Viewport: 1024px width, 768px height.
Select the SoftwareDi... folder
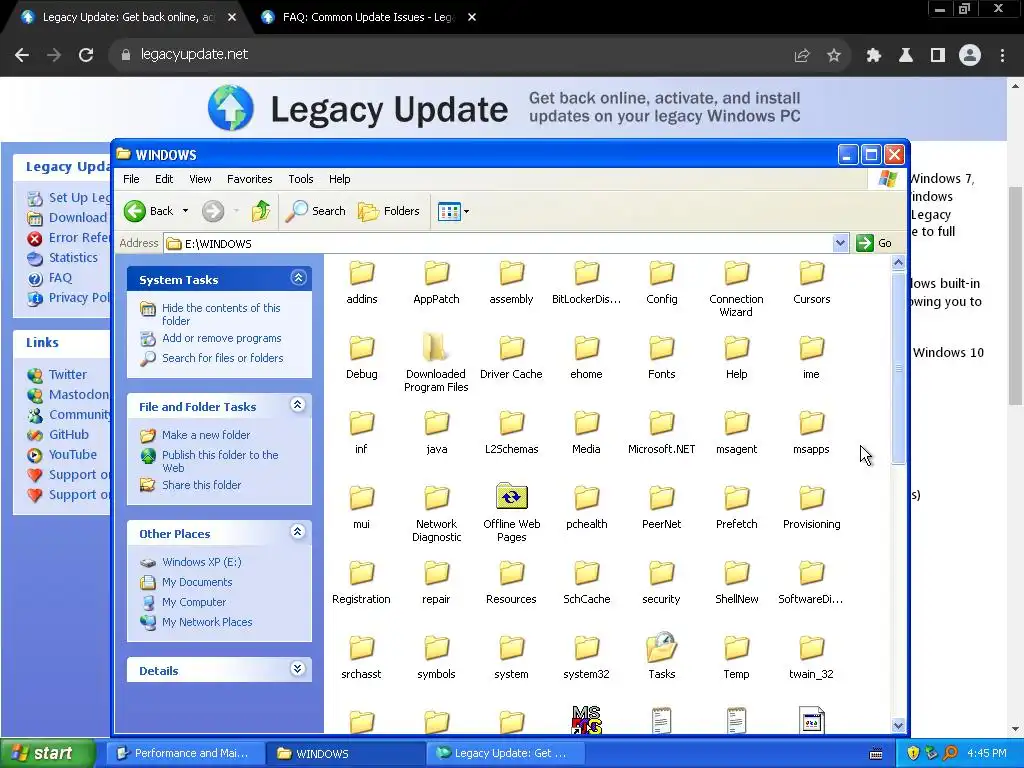pos(811,583)
